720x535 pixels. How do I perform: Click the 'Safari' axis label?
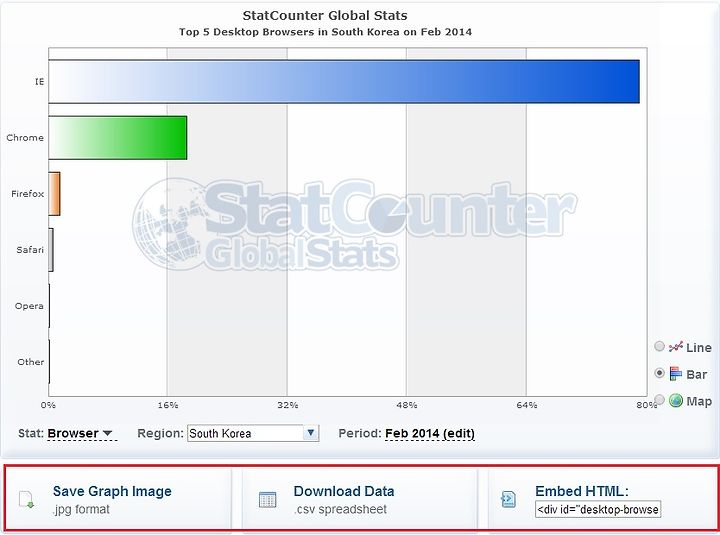click(30, 250)
